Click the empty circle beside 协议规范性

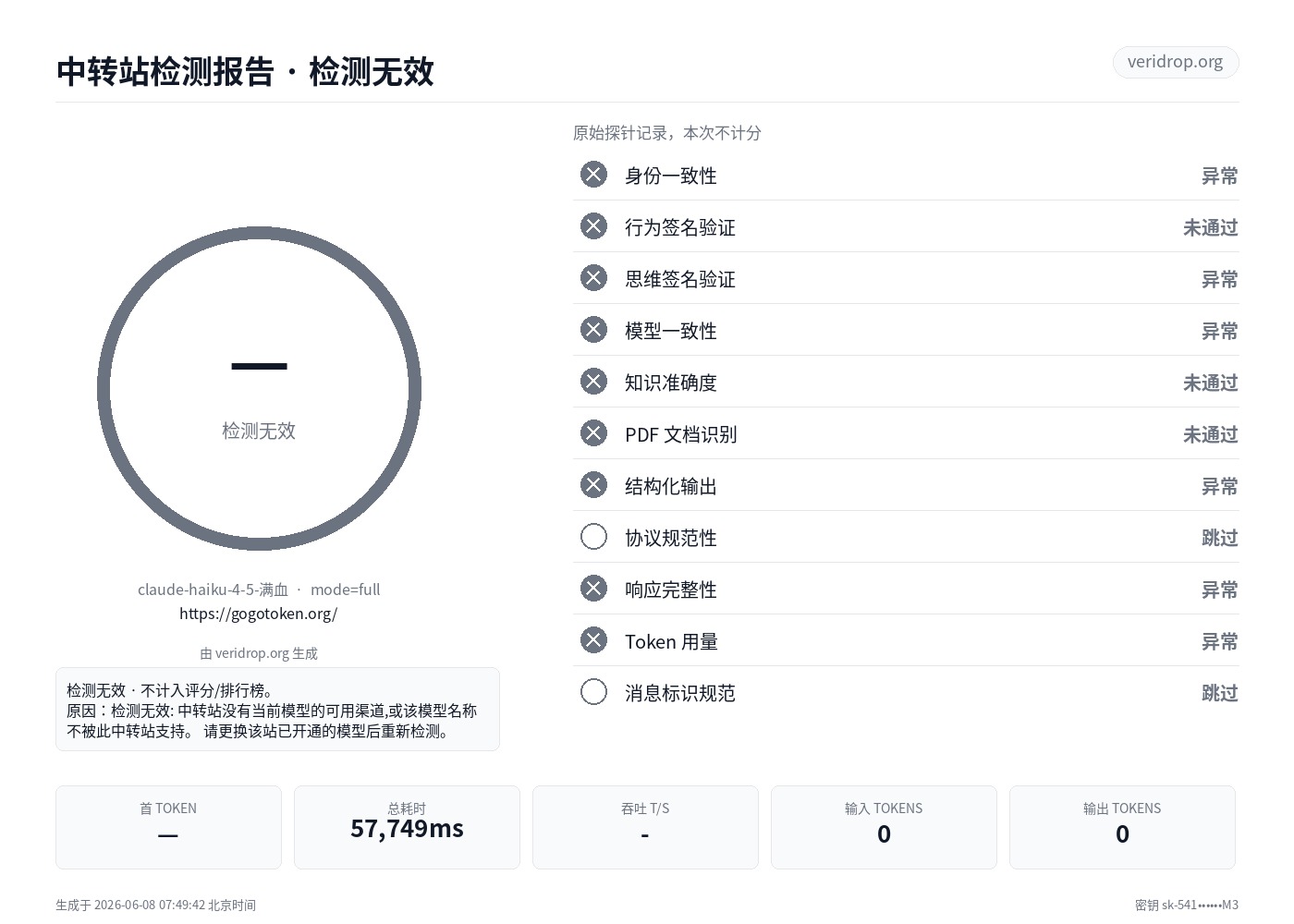point(593,537)
